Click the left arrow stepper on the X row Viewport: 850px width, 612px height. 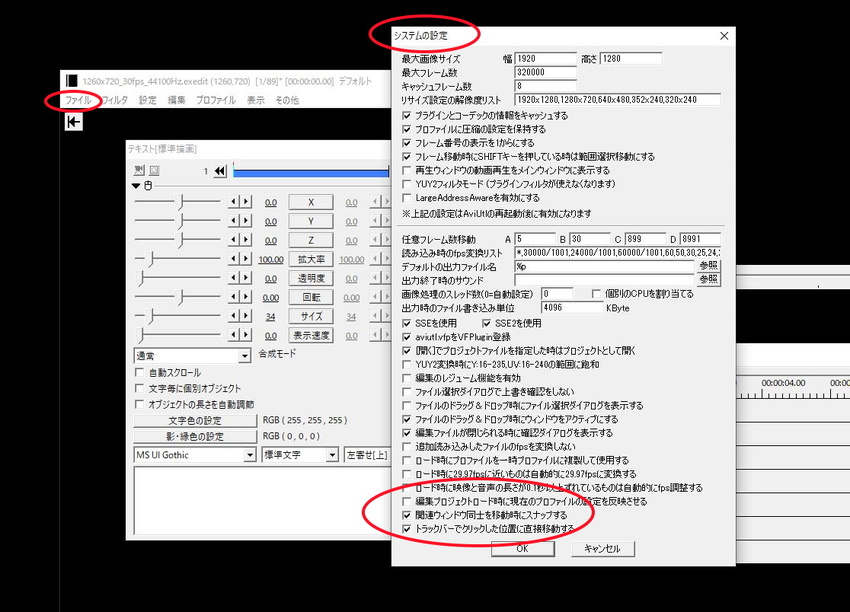tap(234, 202)
